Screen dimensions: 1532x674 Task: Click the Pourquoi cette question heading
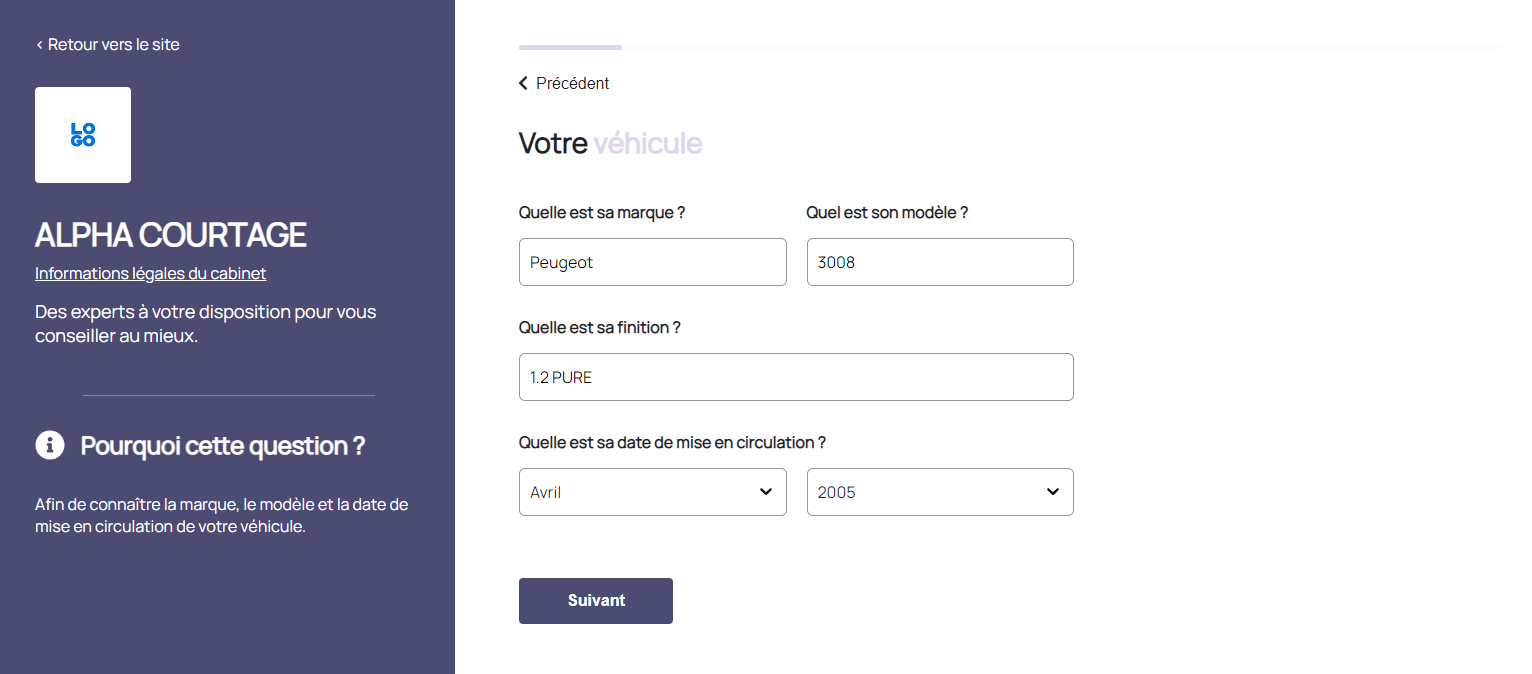tap(222, 445)
